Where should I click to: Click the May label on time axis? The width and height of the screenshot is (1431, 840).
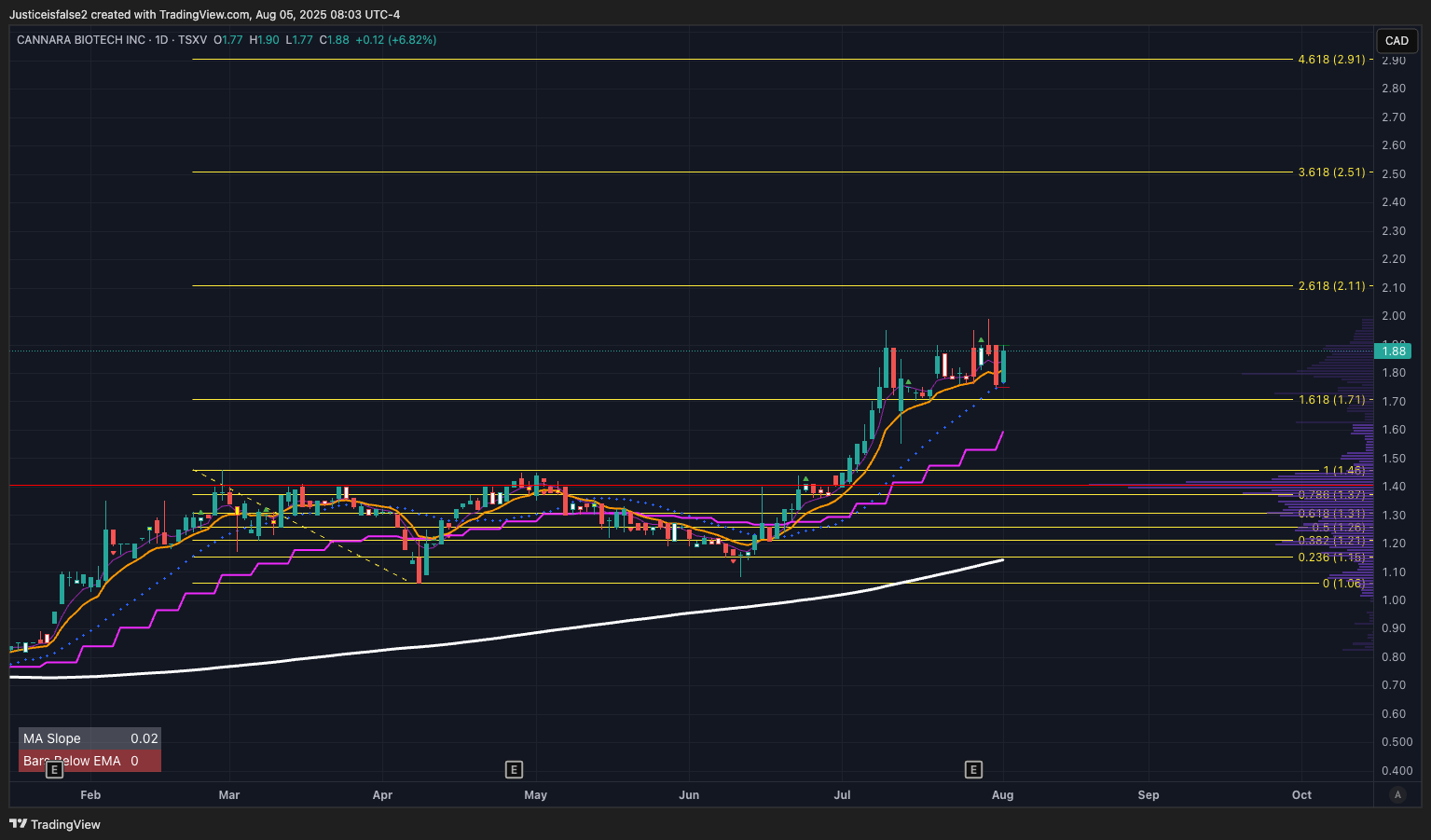[536, 795]
